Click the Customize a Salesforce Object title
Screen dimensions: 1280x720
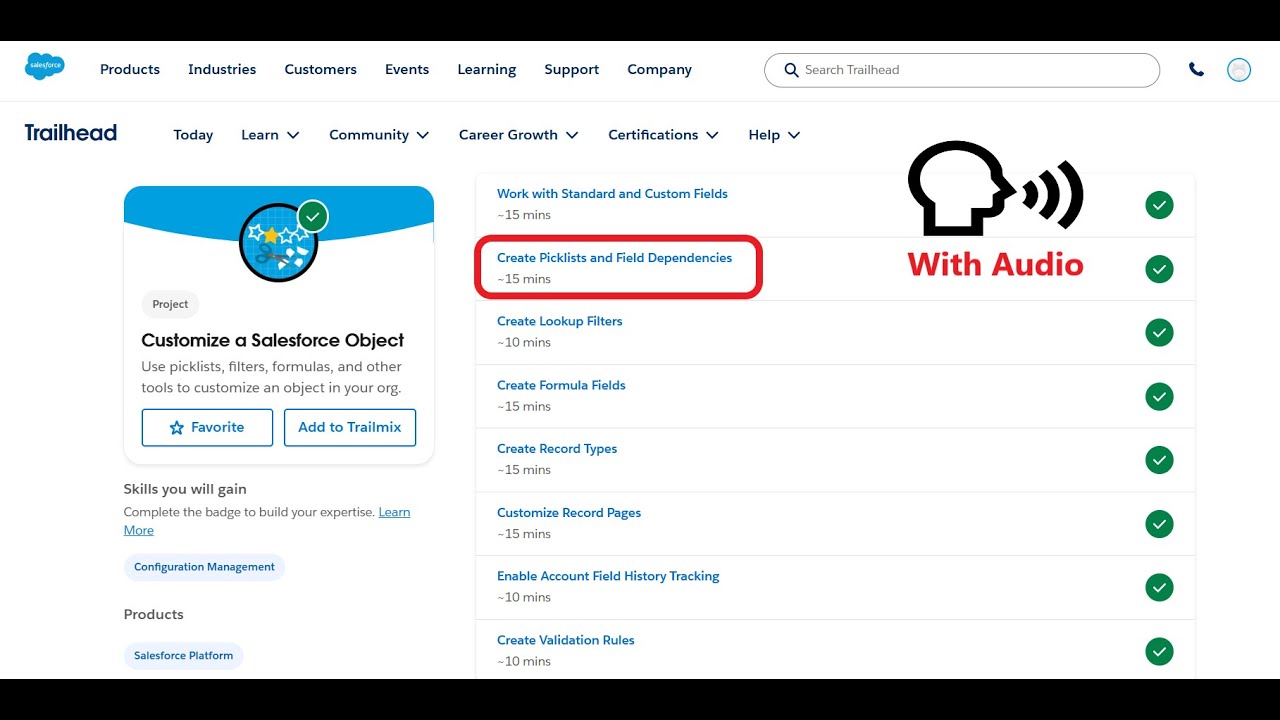tap(273, 340)
